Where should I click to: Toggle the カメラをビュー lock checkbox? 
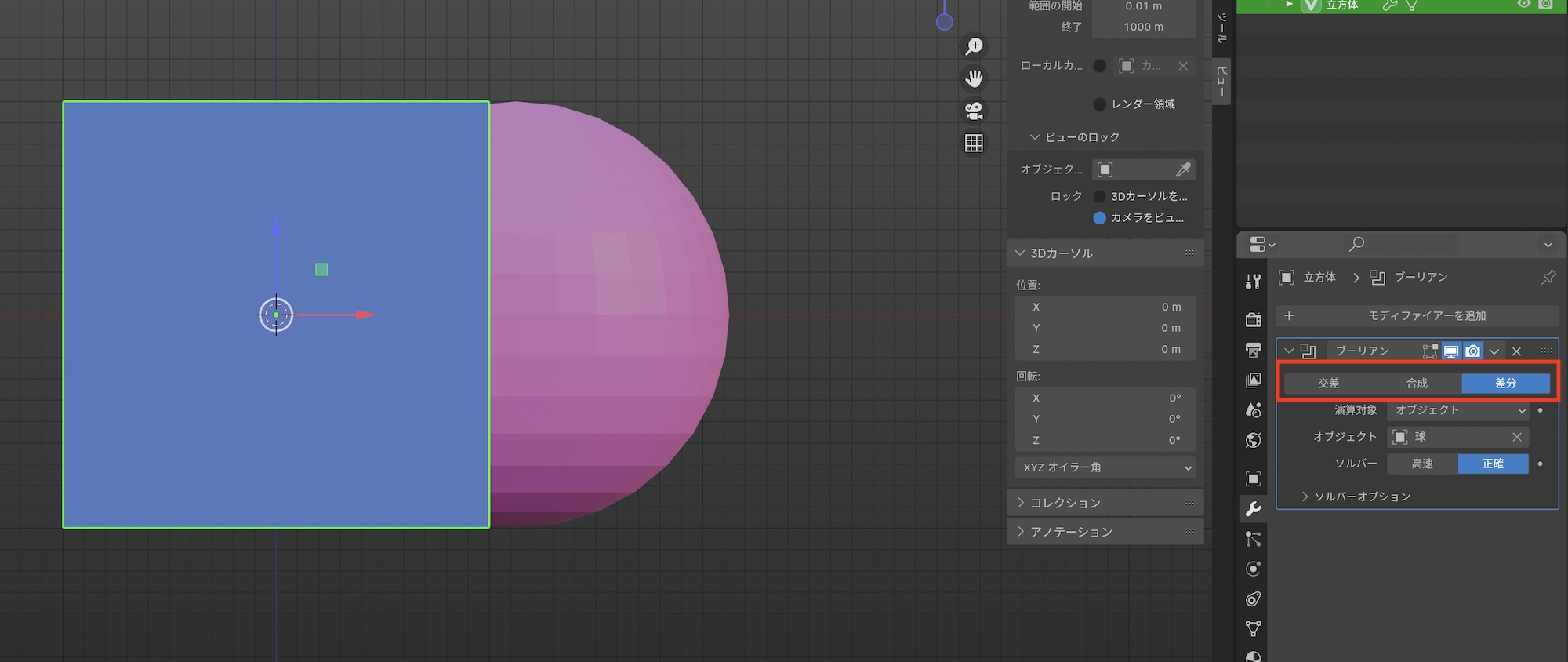coord(1099,218)
